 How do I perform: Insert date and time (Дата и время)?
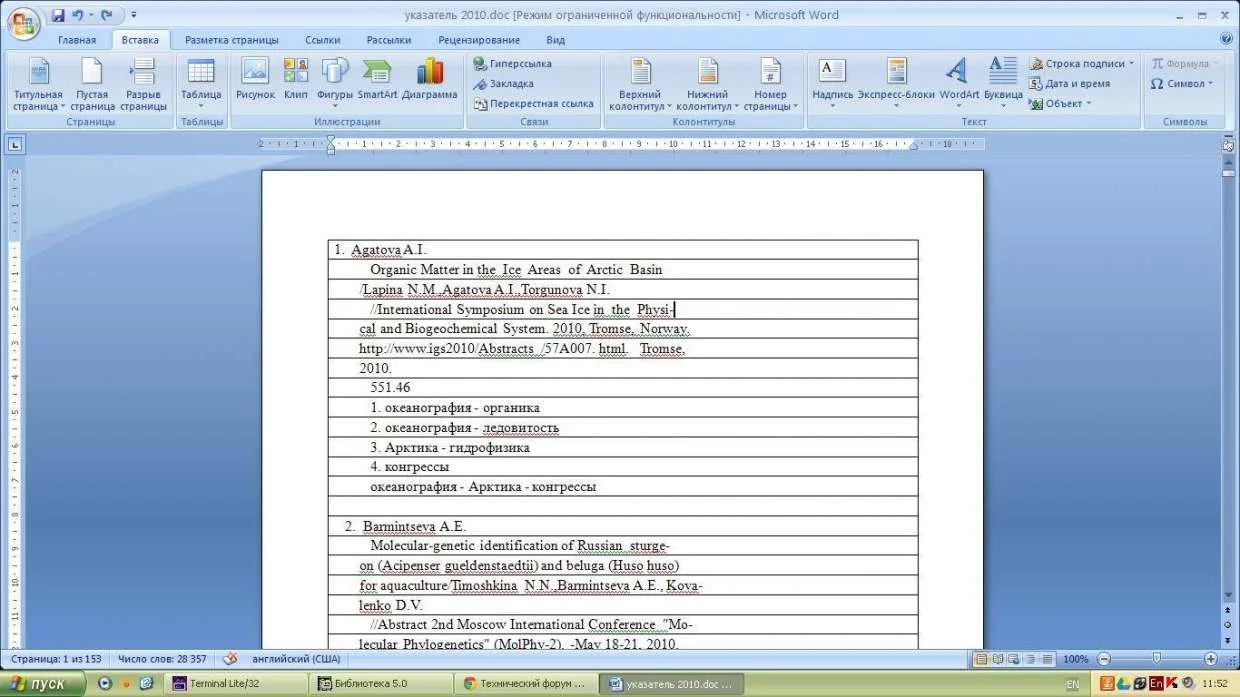pos(1069,84)
